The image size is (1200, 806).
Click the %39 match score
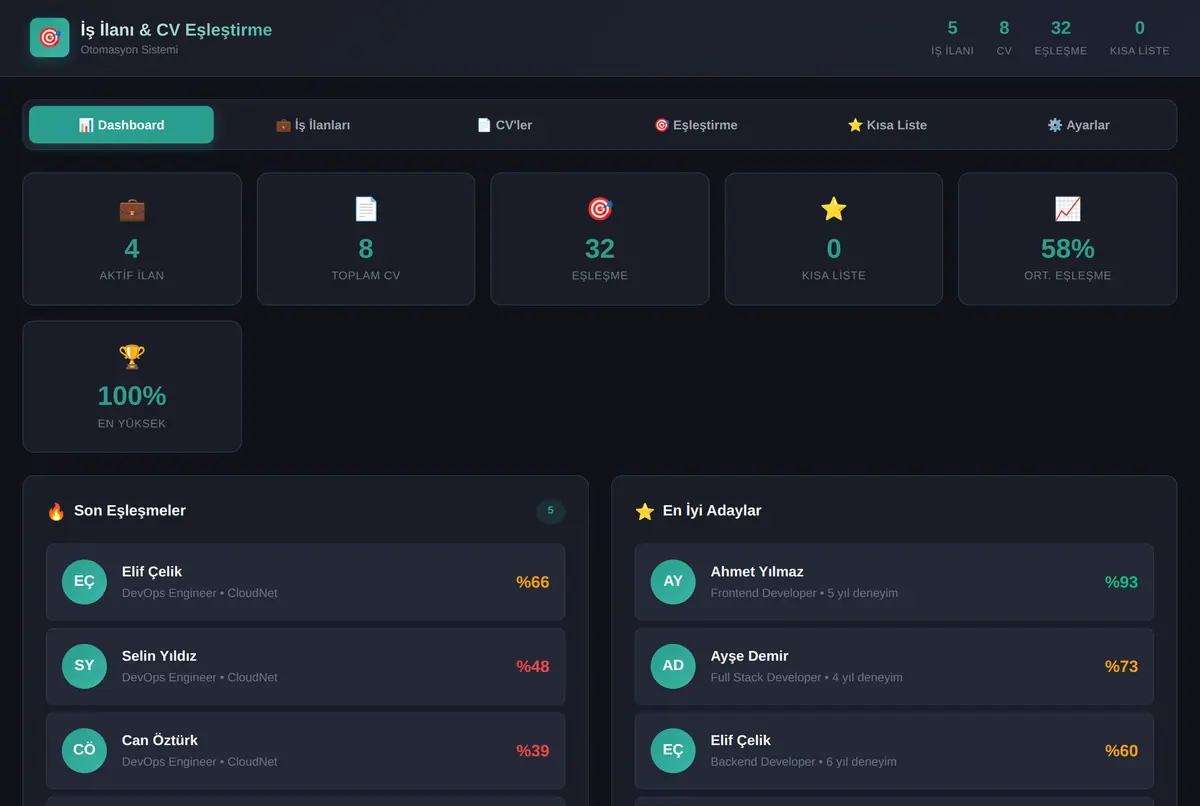click(533, 750)
